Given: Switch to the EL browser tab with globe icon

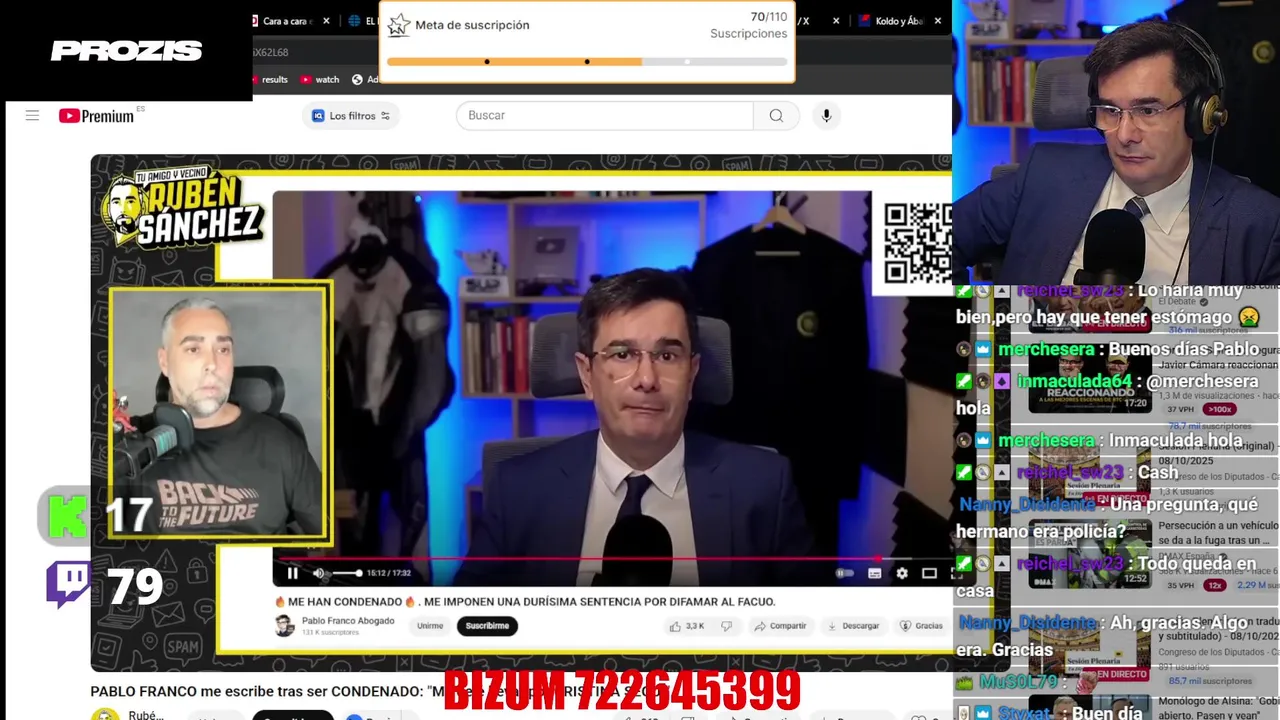Looking at the screenshot, I should [362, 21].
